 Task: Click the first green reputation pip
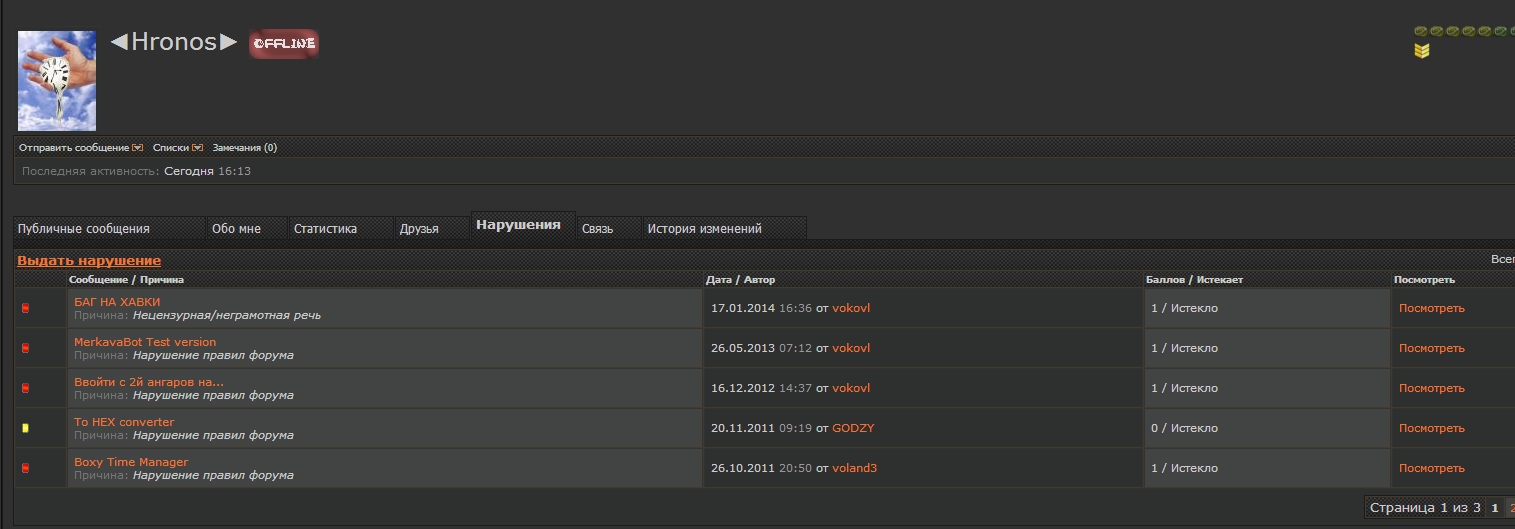[x=1420, y=32]
